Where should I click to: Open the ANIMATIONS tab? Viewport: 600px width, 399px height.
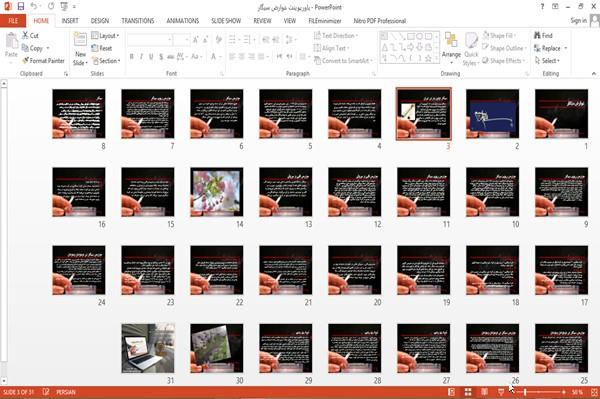pos(183,21)
